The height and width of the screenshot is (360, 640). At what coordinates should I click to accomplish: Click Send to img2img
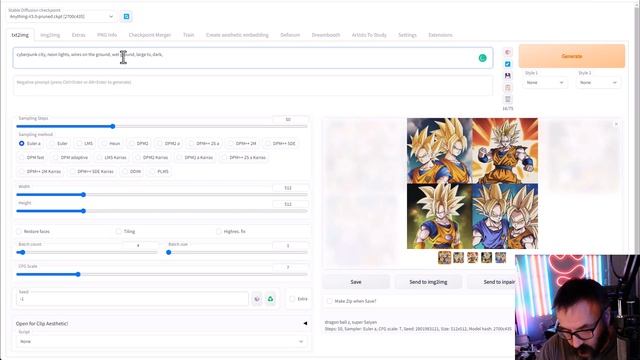[x=428, y=282]
